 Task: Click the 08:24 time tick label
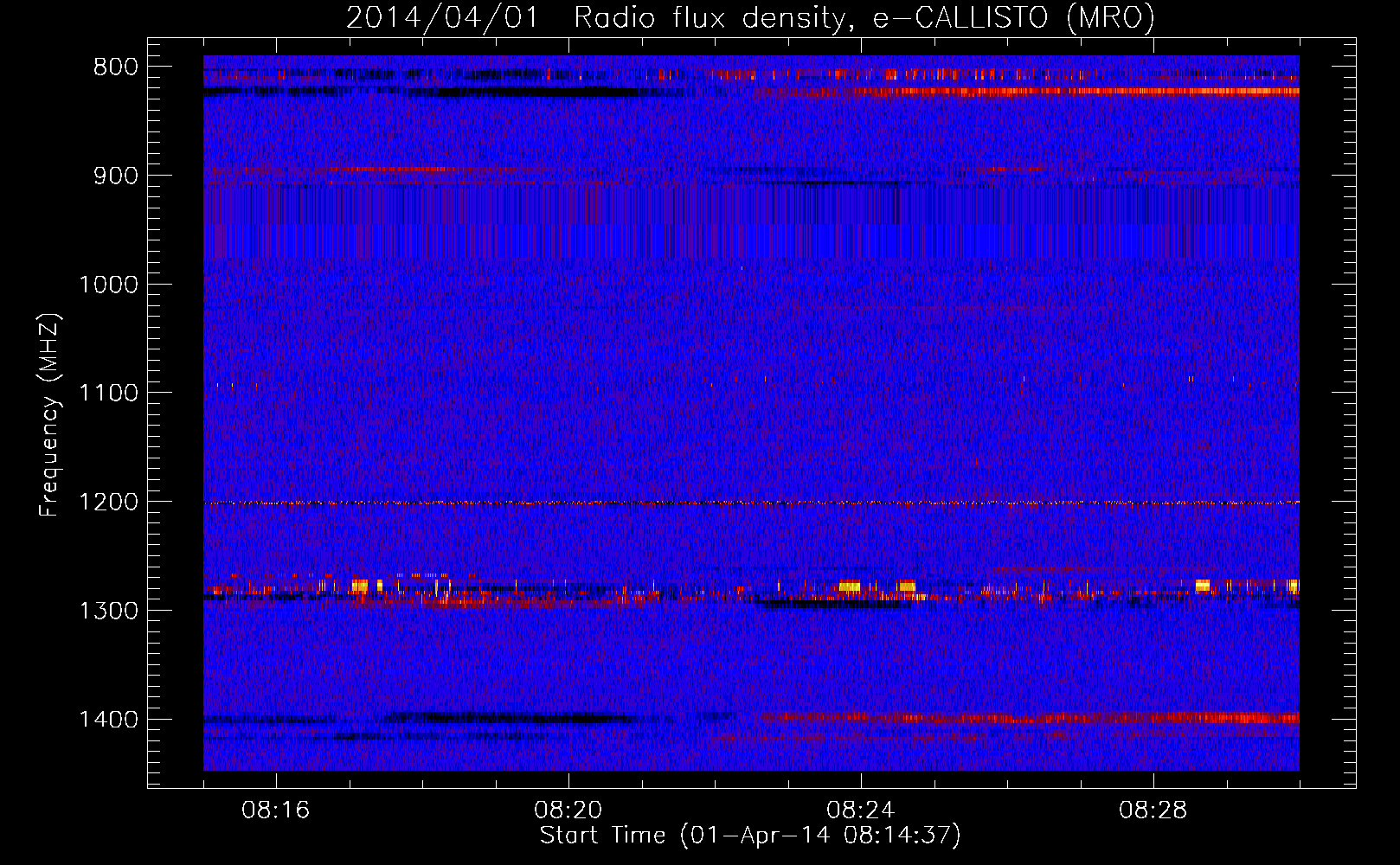point(861,811)
